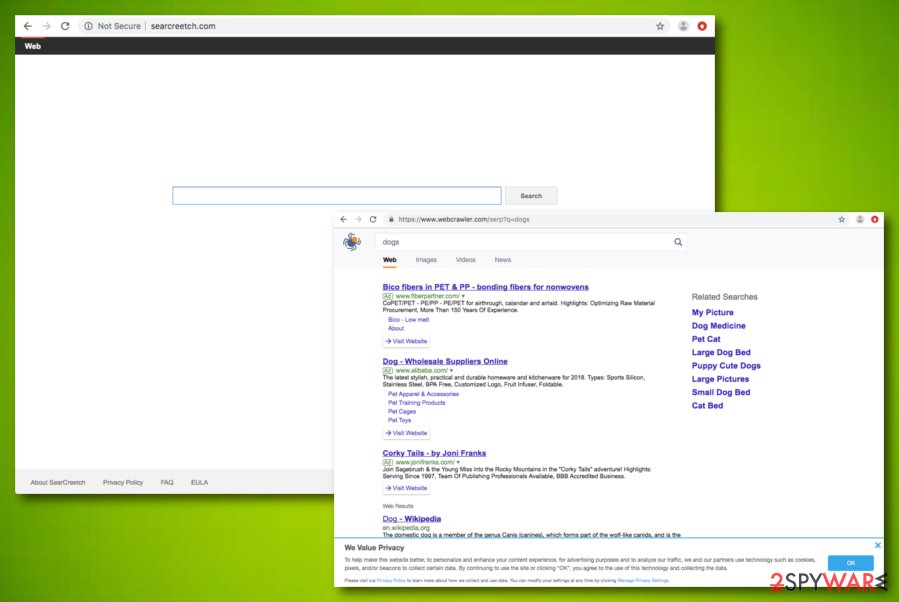899x602 pixels.
Task: Open FAQ footer link
Action: pos(167,482)
